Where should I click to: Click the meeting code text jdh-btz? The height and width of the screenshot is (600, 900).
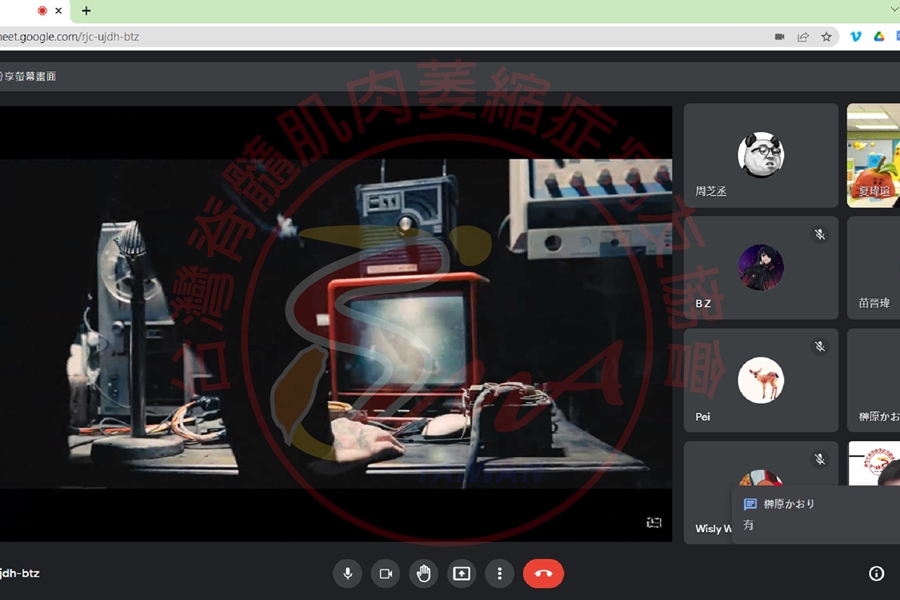click(x=20, y=573)
